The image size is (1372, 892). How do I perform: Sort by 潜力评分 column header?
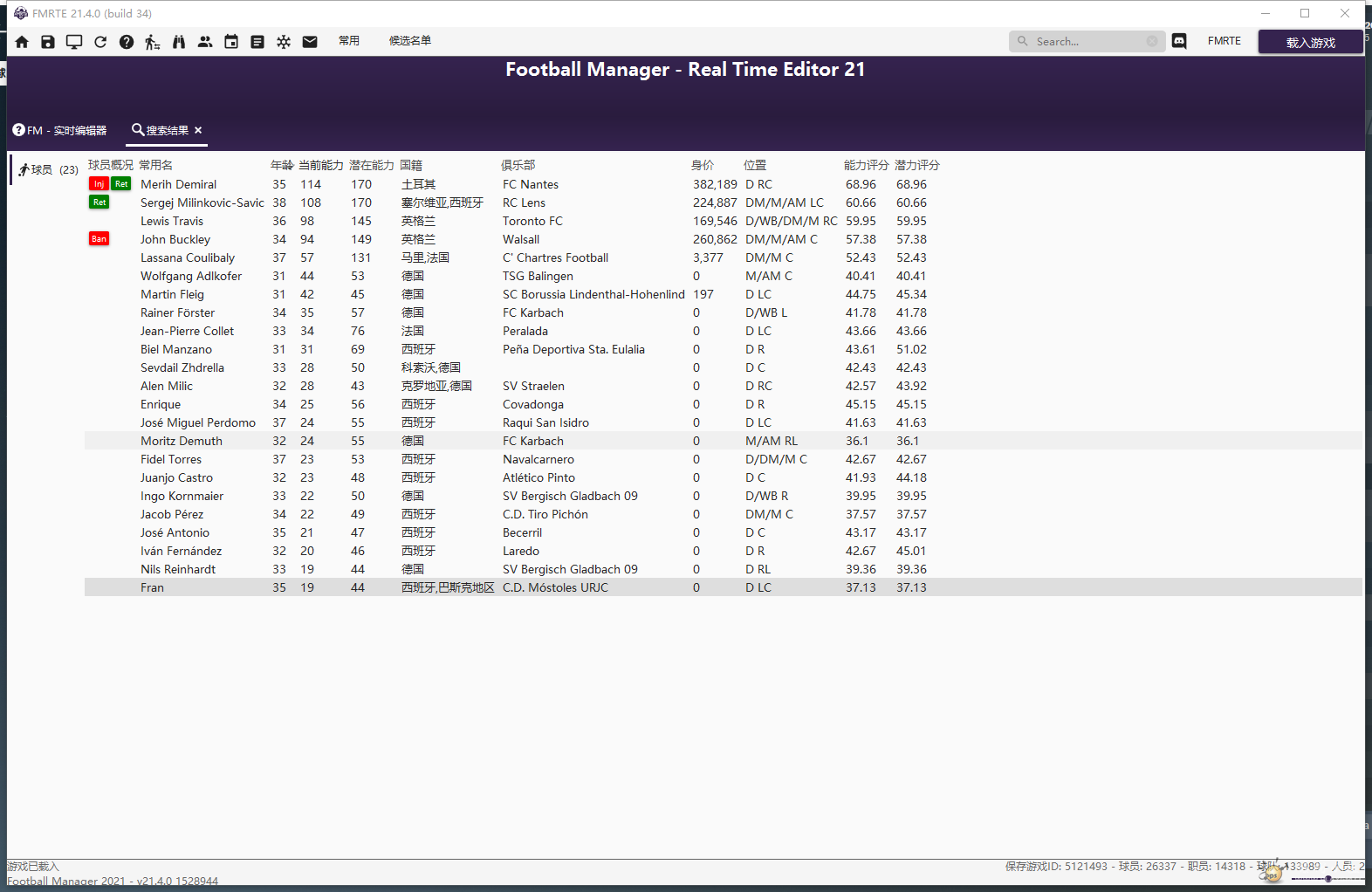click(916, 165)
